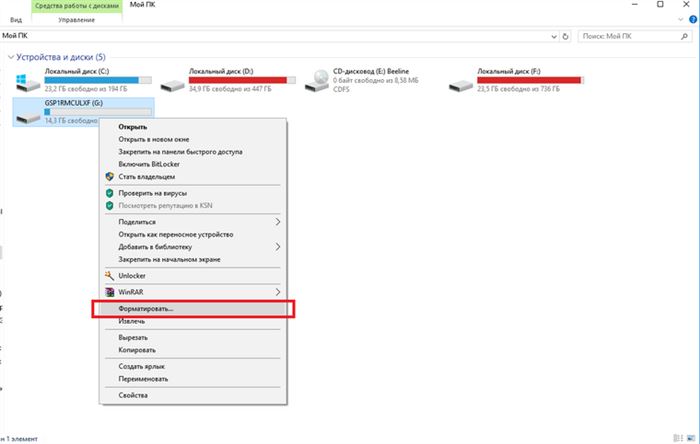Open the blue help icon

(693, 20)
